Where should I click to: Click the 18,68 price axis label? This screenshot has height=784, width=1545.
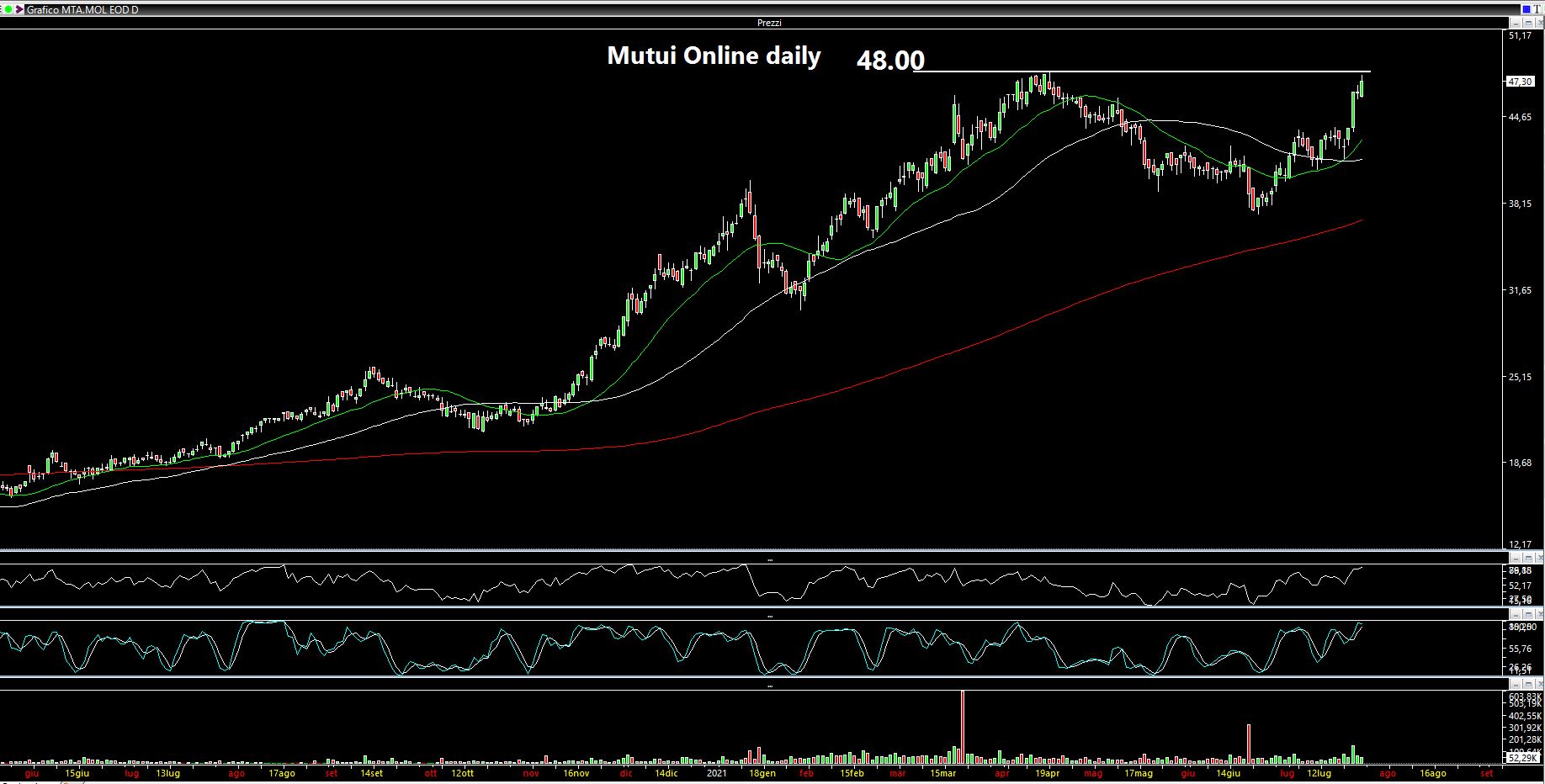(x=1520, y=463)
